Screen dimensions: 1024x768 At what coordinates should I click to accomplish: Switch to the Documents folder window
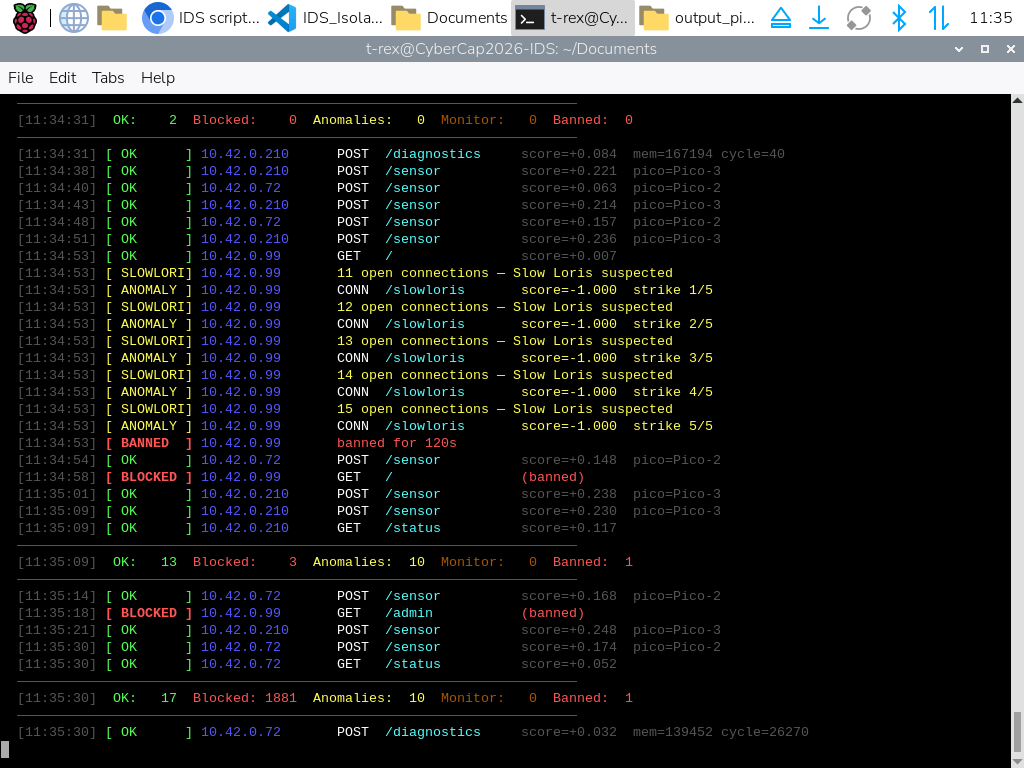tap(450, 18)
